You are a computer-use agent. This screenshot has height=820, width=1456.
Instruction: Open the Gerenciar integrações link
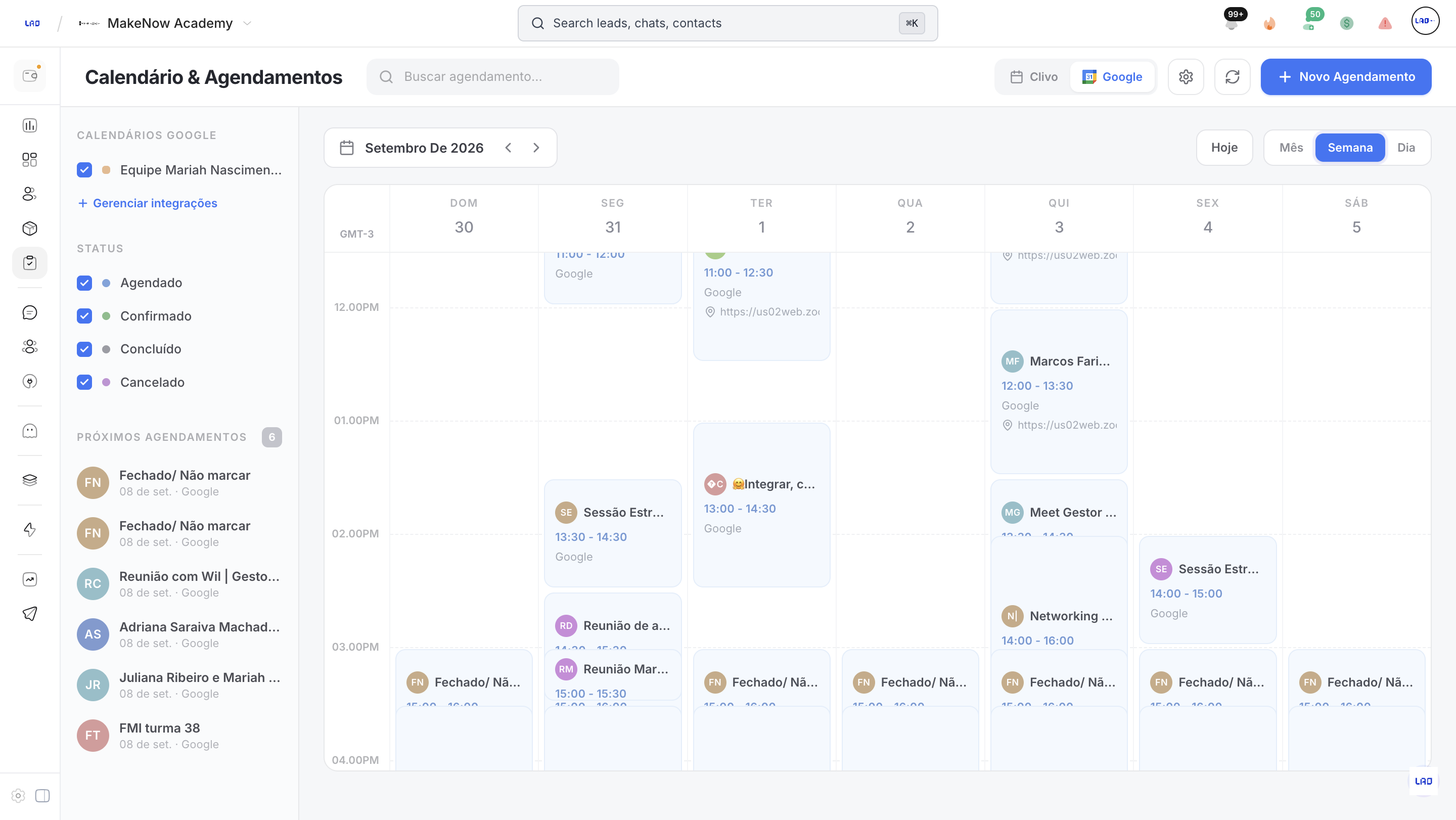coord(147,203)
